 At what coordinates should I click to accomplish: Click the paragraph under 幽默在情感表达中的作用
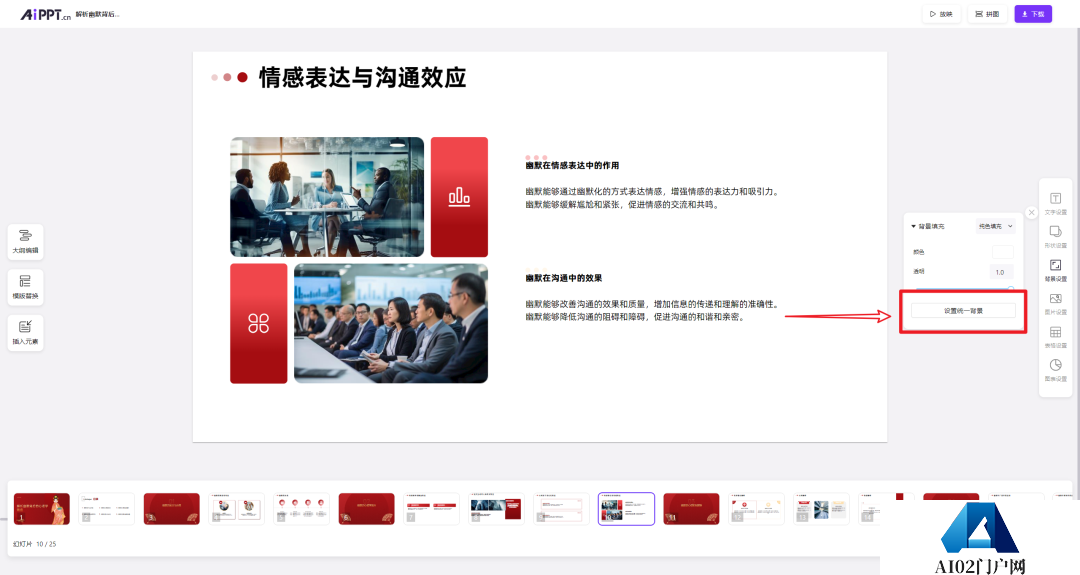652,198
